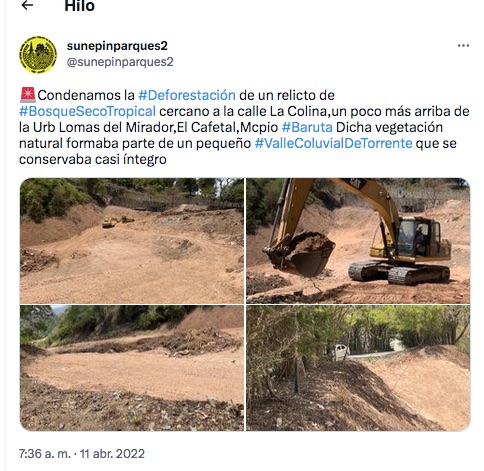The image size is (484, 471).
Task: Click the excavator cab in the photo
Action: (418, 237)
